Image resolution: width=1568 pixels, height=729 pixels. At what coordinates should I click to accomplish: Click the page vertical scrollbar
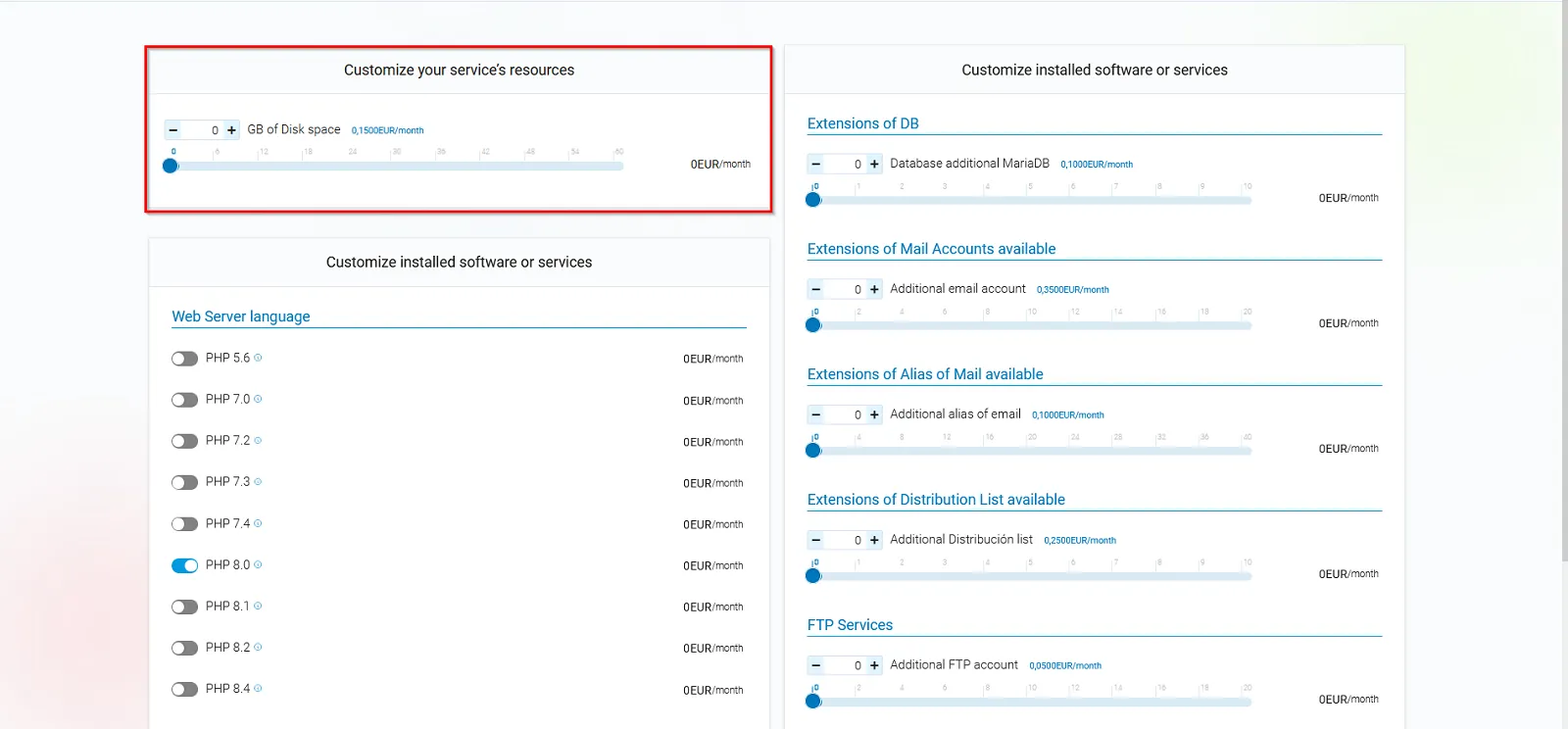(x=1562, y=294)
